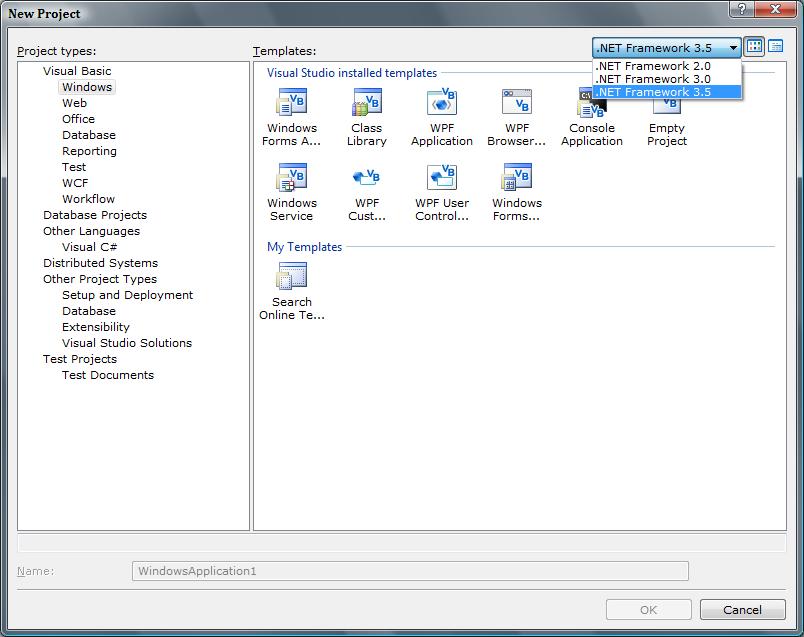Select the Web project type

[74, 102]
